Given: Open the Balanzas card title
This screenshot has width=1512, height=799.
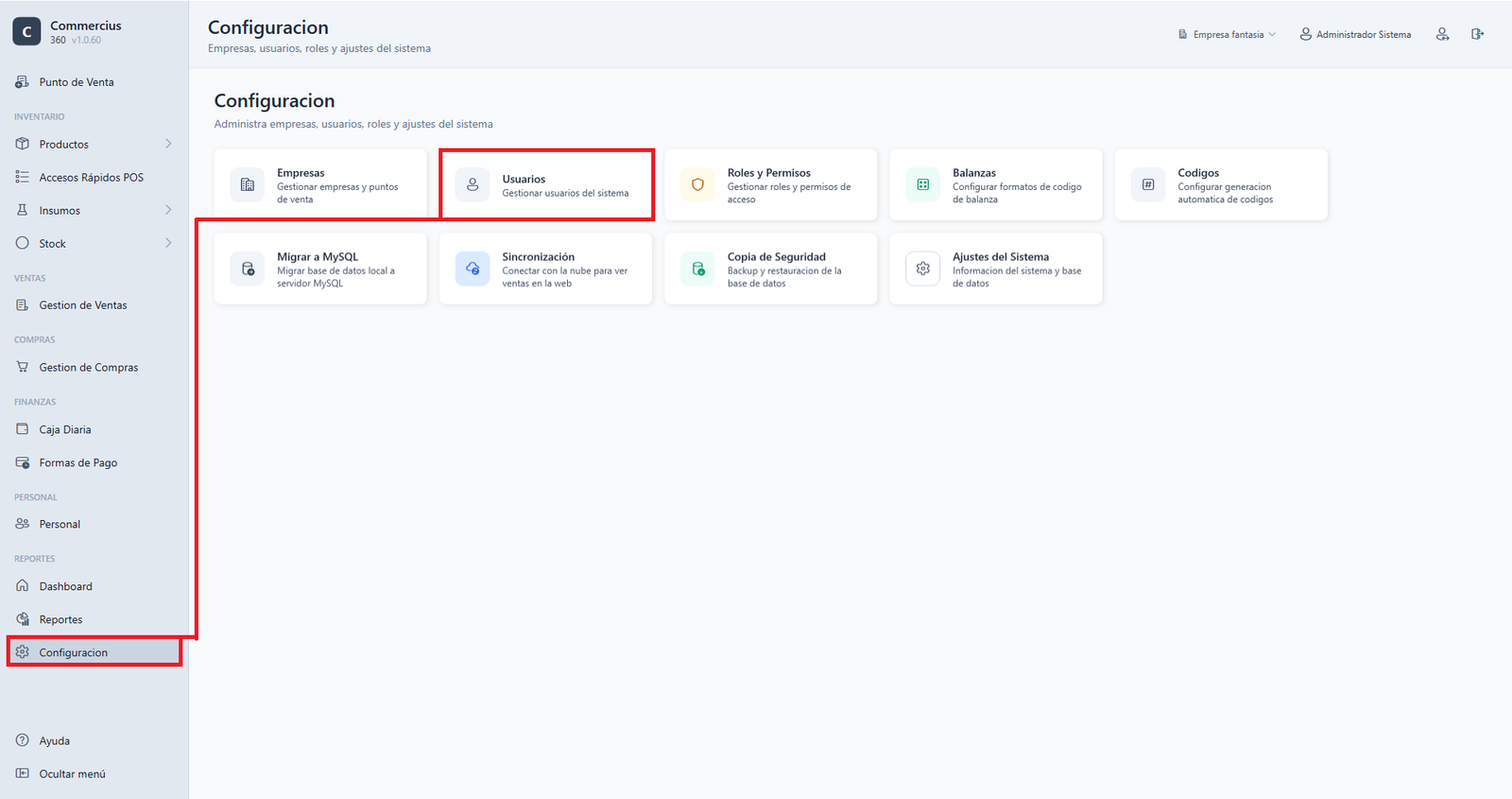Looking at the screenshot, I should coord(974,173).
